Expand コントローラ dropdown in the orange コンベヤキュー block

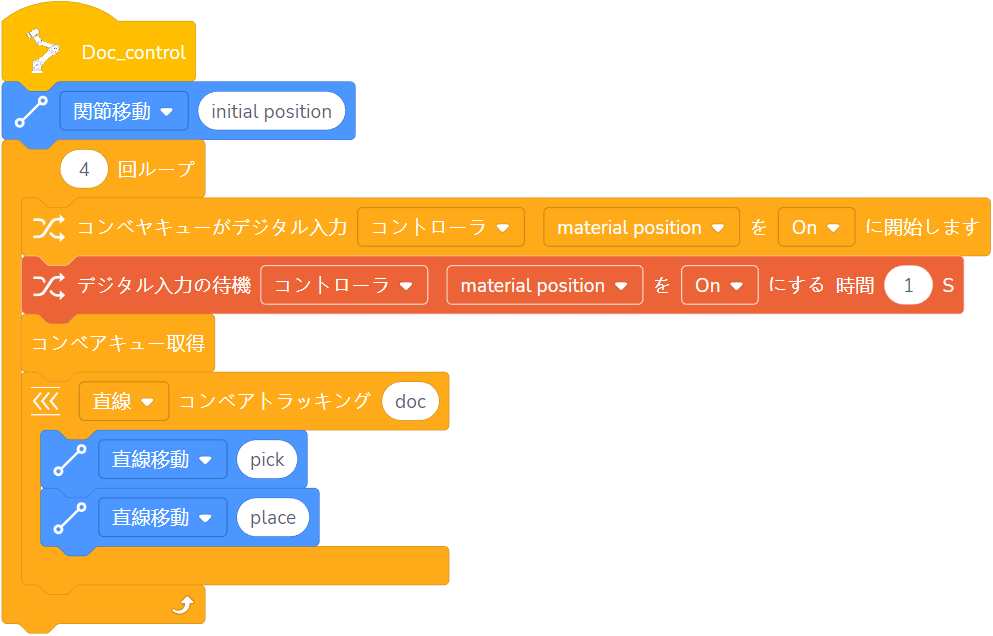click(441, 228)
